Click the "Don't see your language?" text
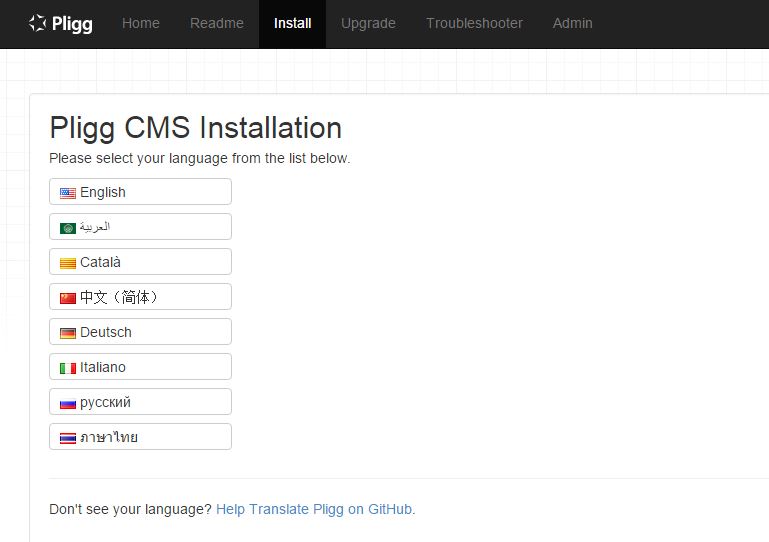Viewport: 769px width, 542px height. pos(130,509)
